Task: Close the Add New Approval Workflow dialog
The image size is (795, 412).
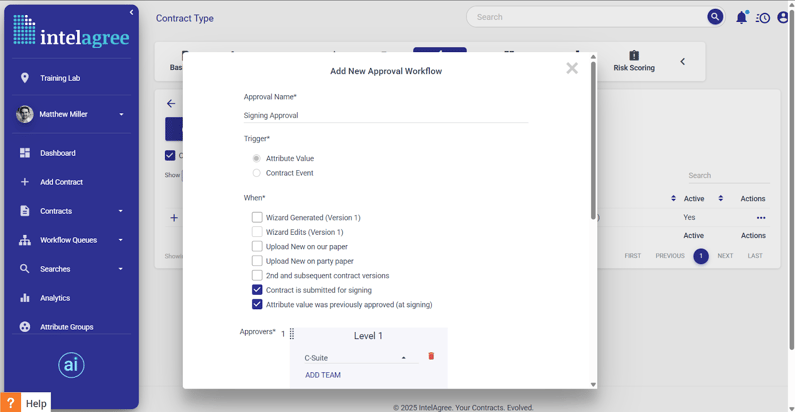Action: [x=572, y=68]
